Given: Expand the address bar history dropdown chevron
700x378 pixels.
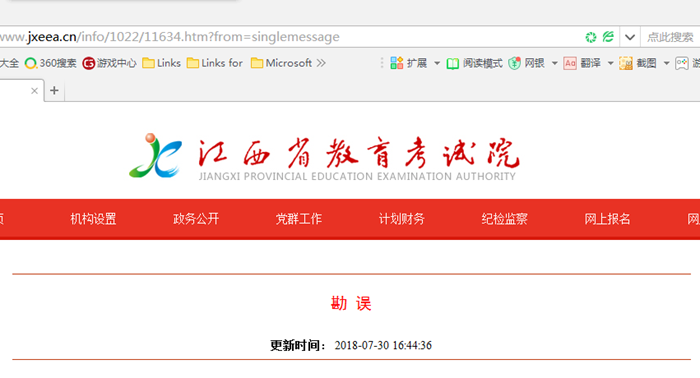Looking at the screenshot, I should (630, 37).
